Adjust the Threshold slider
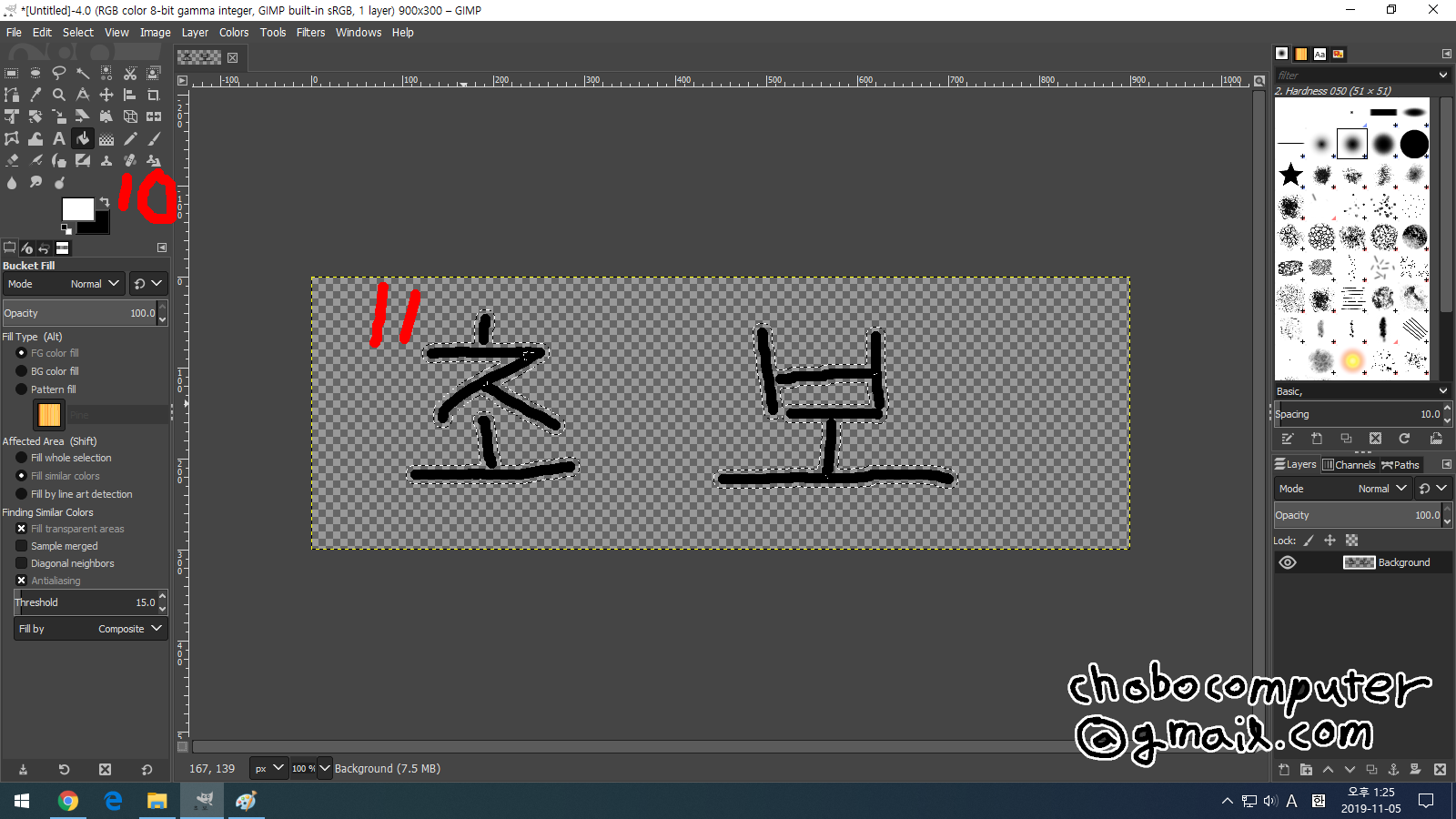Image resolution: width=1456 pixels, height=819 pixels. tap(86, 602)
